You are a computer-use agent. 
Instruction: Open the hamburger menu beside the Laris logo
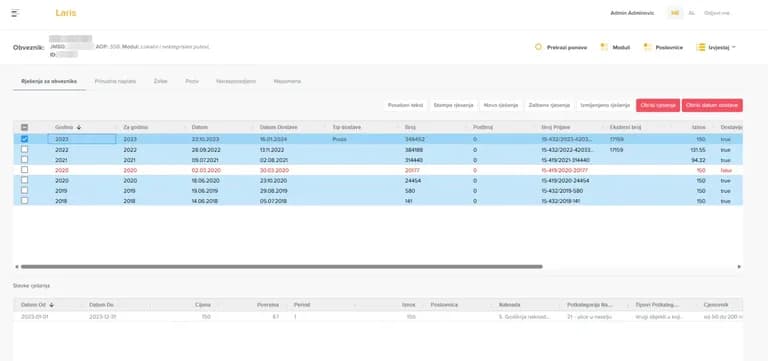coord(16,13)
